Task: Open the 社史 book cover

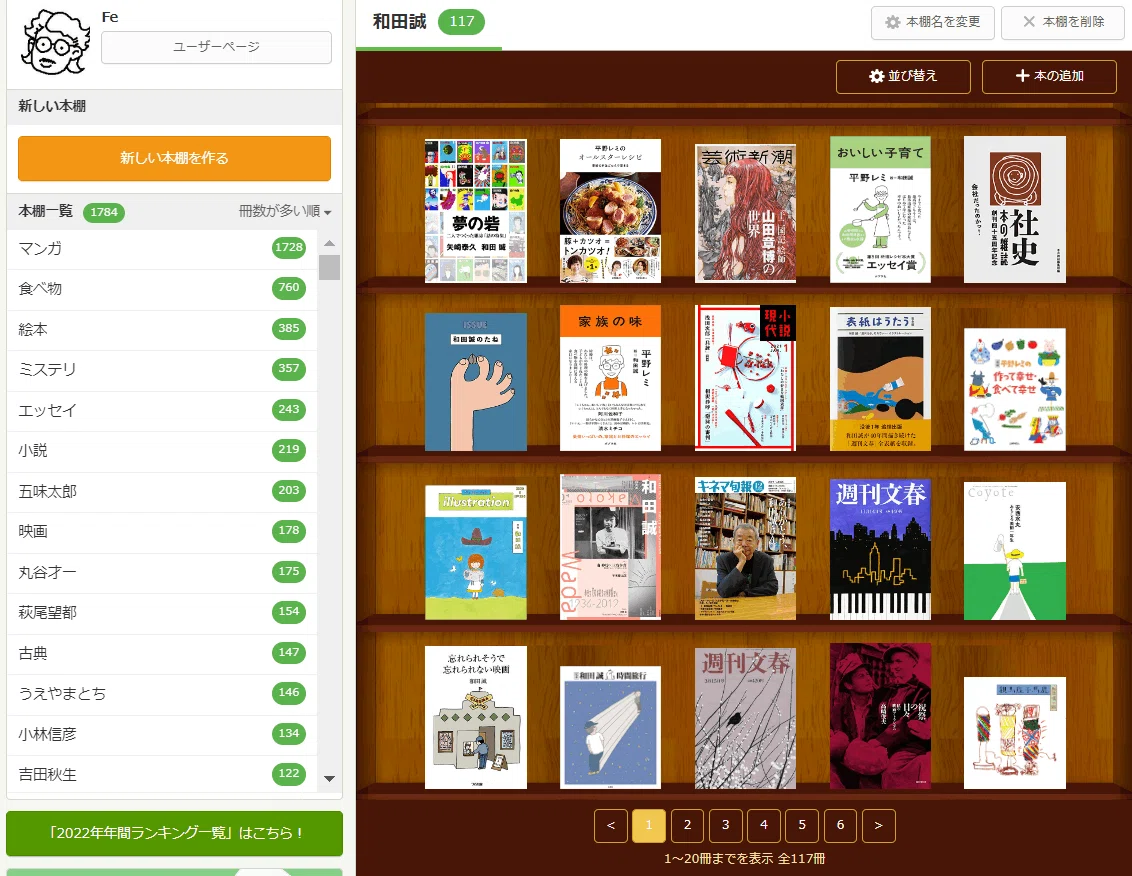Action: [x=1014, y=209]
